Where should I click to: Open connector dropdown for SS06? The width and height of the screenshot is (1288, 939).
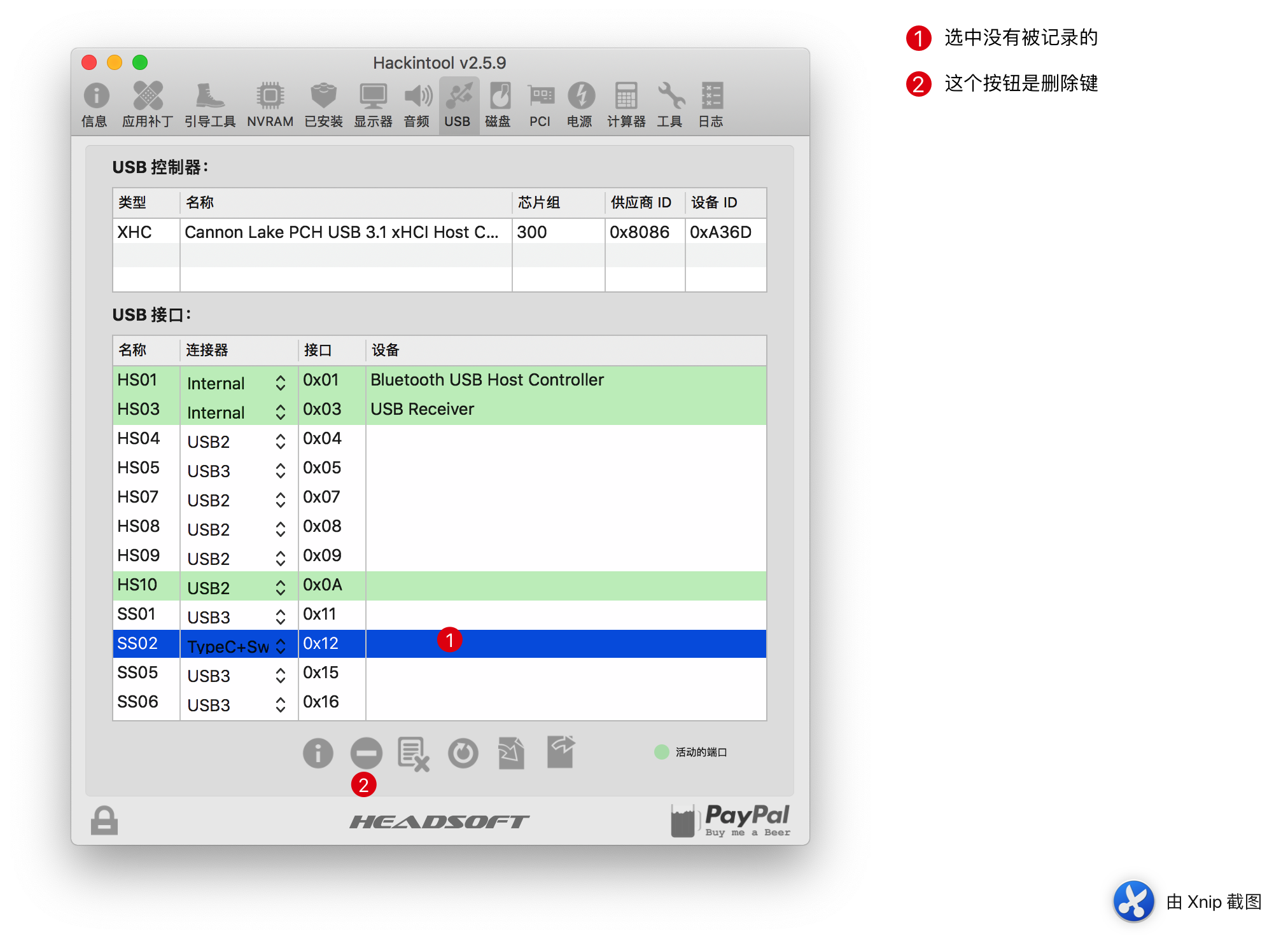click(x=237, y=705)
